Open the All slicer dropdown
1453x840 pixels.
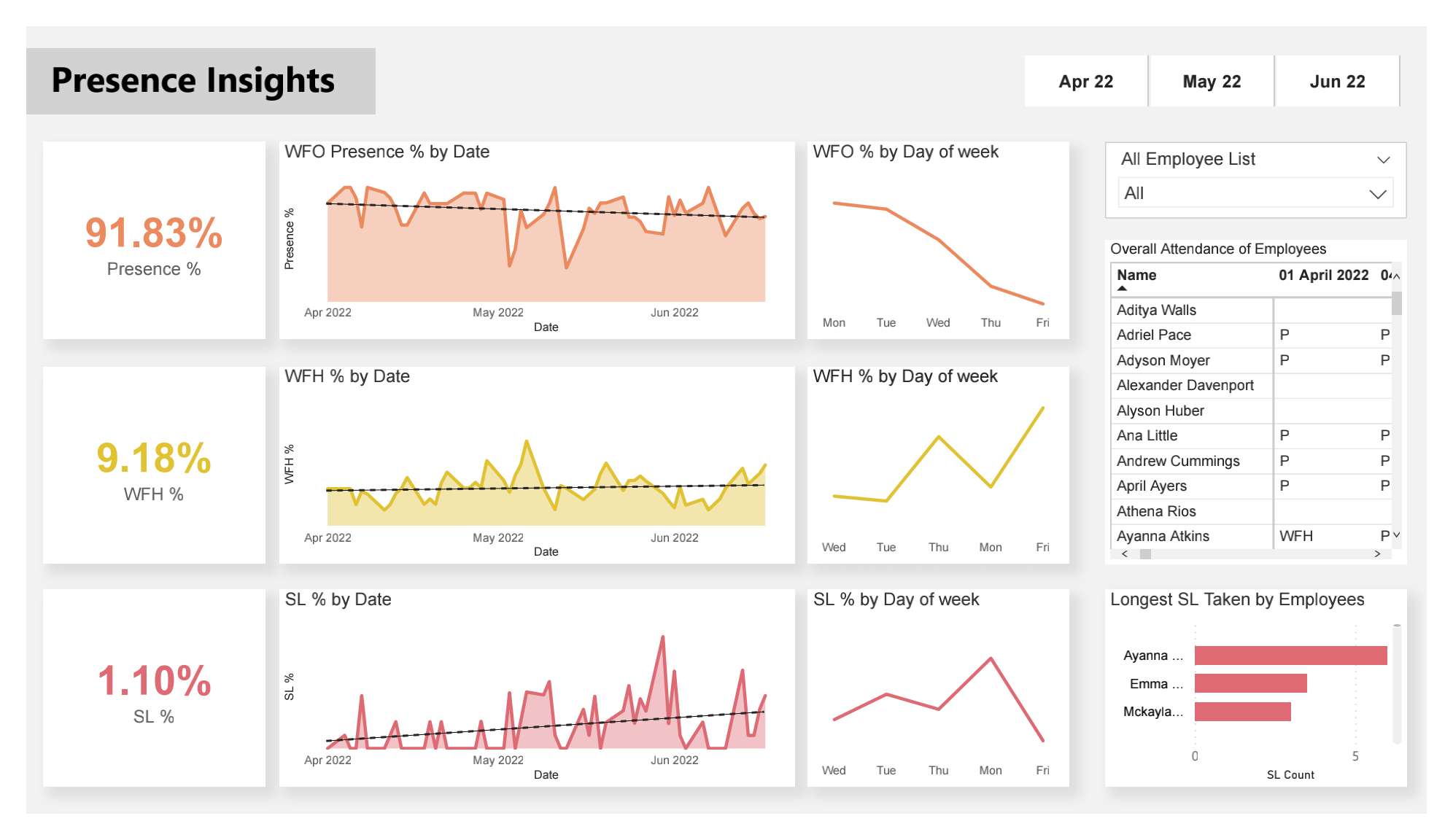coord(1377,192)
